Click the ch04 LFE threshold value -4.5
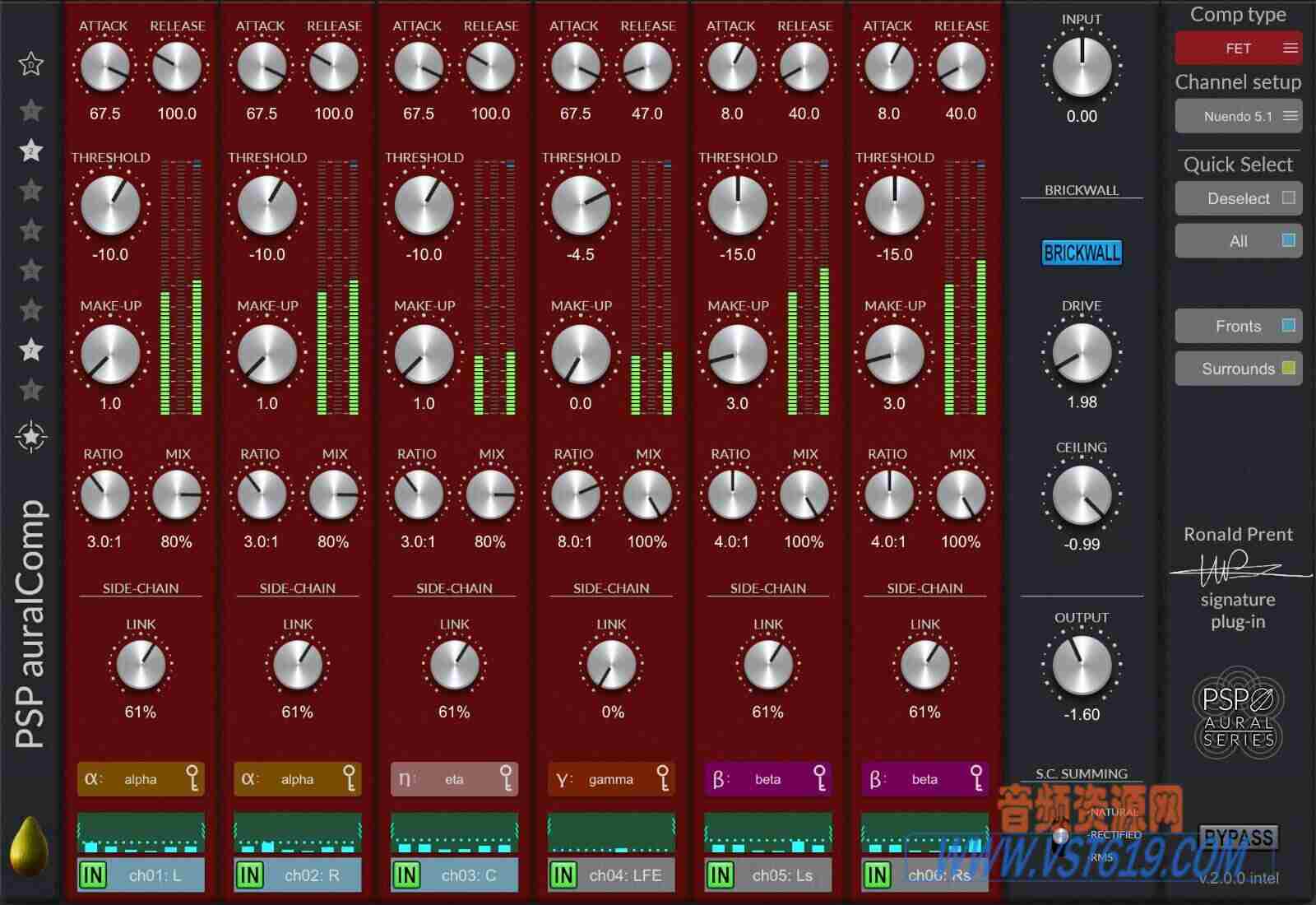 580,254
